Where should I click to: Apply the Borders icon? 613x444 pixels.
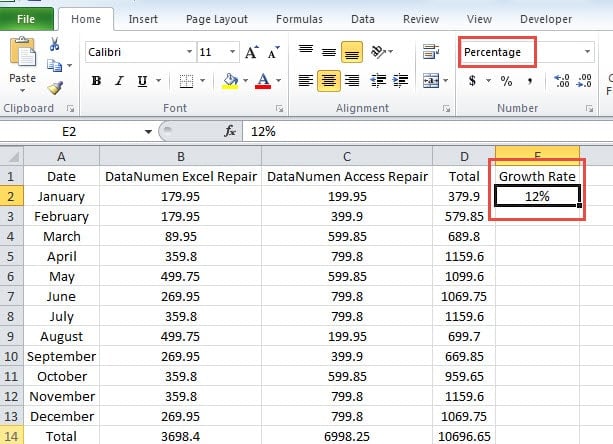[x=186, y=81]
